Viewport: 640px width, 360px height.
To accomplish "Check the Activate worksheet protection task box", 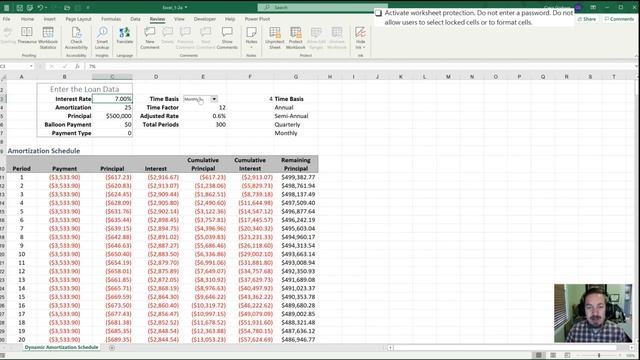I will click(378, 13).
